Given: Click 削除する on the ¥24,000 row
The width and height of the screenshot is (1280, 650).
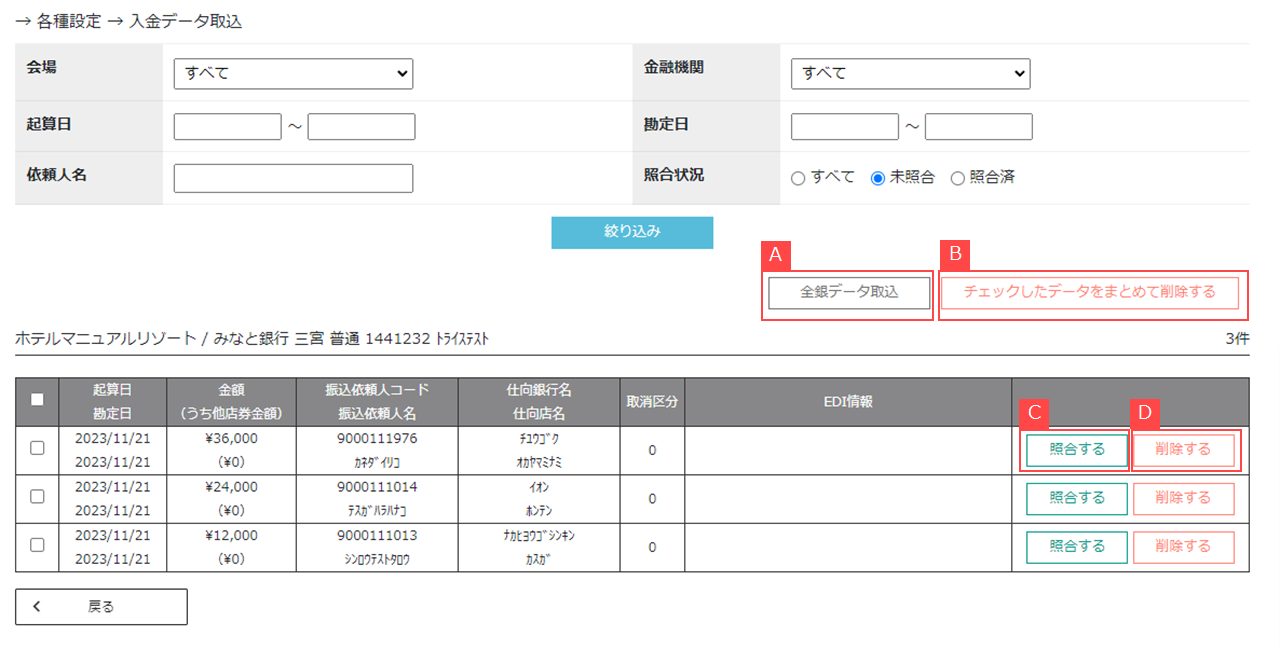Looking at the screenshot, I should tap(1184, 497).
